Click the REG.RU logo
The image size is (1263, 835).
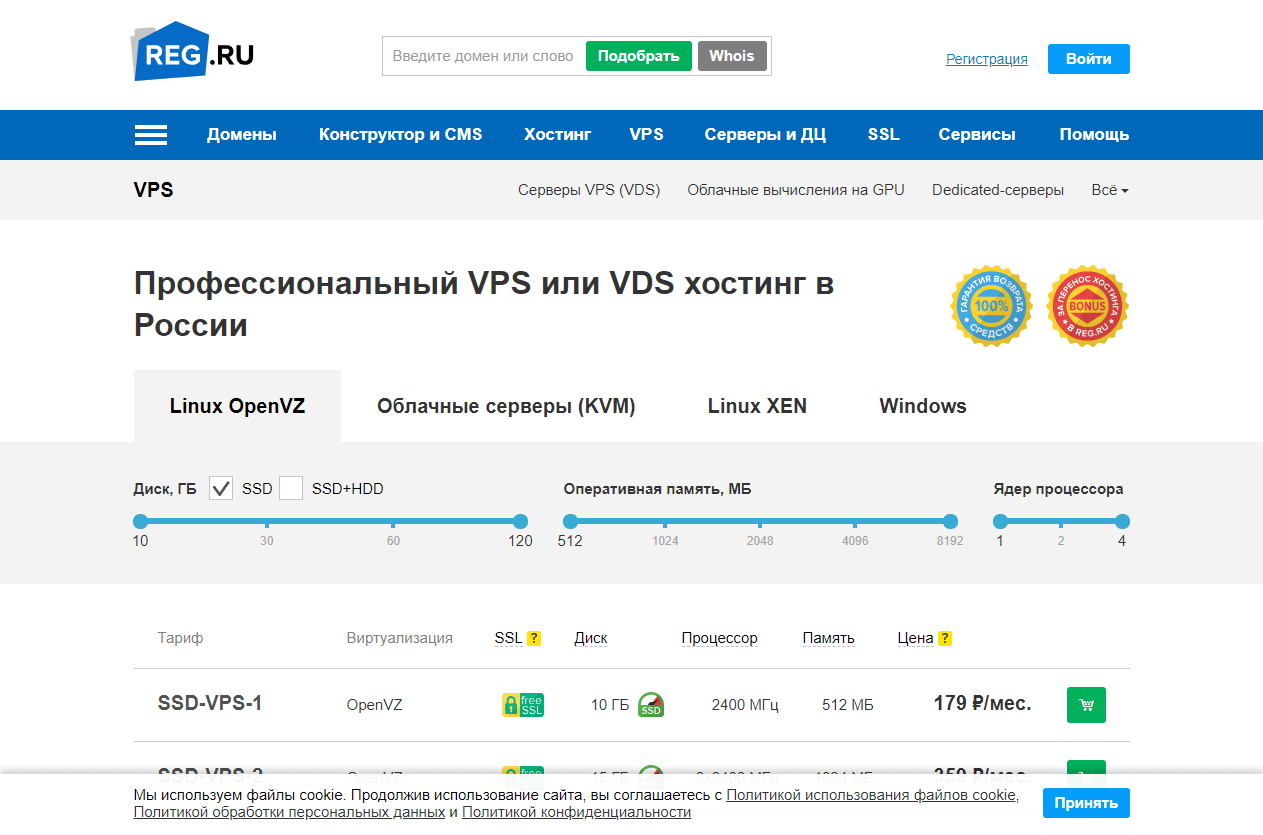pos(193,52)
